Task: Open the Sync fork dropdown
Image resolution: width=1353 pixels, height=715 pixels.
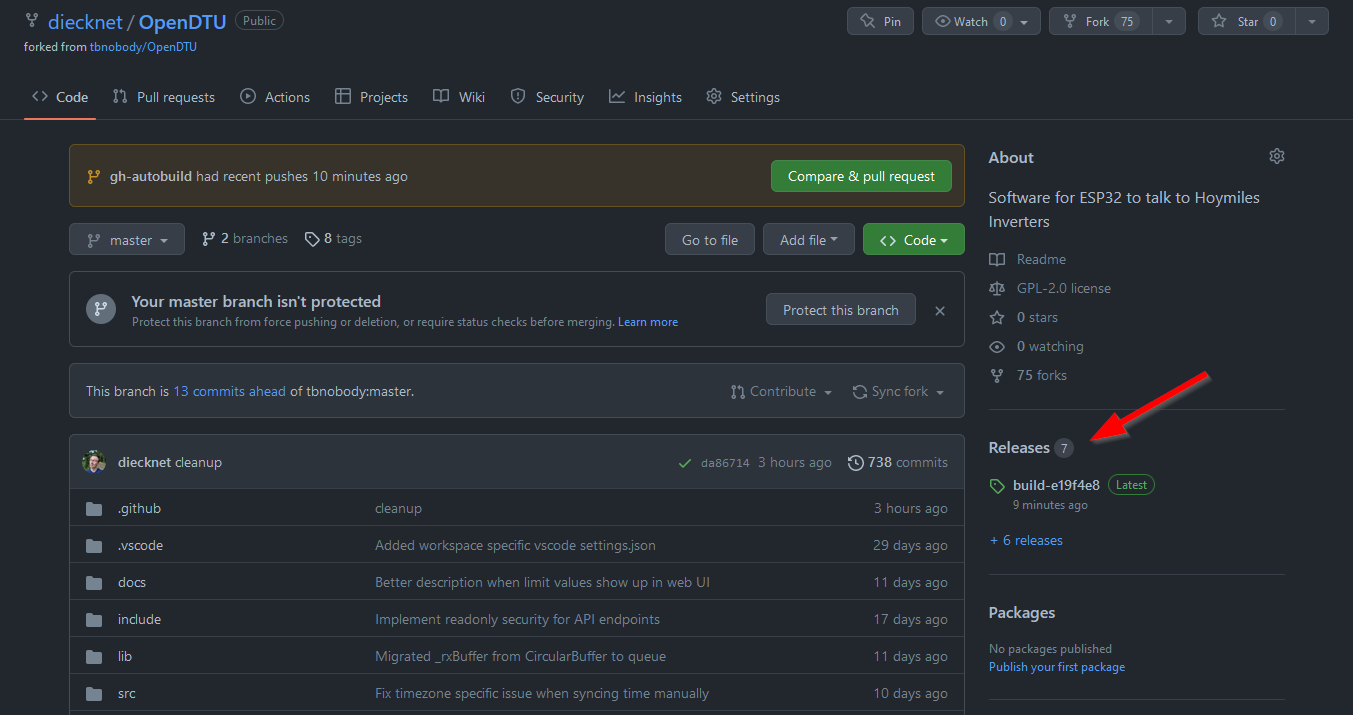Action: 898,391
